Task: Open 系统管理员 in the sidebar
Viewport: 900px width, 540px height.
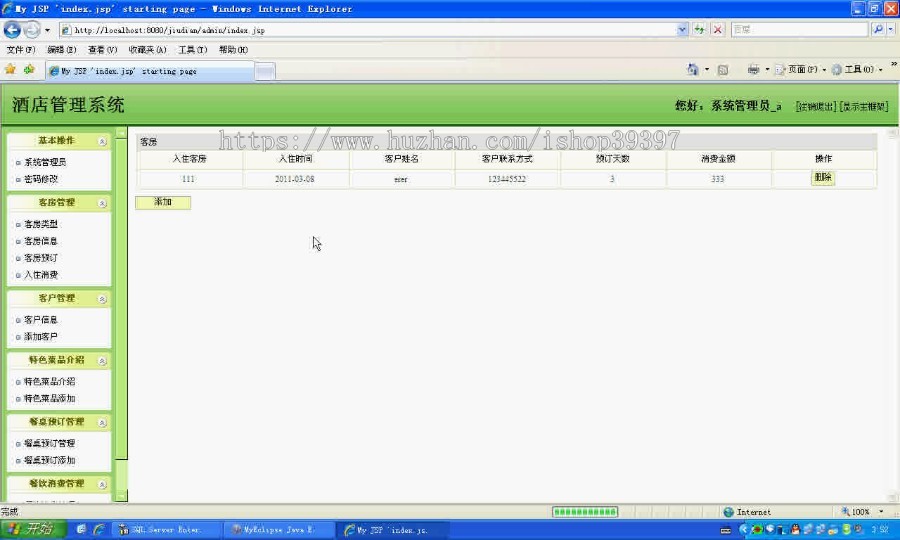Action: pos(45,162)
